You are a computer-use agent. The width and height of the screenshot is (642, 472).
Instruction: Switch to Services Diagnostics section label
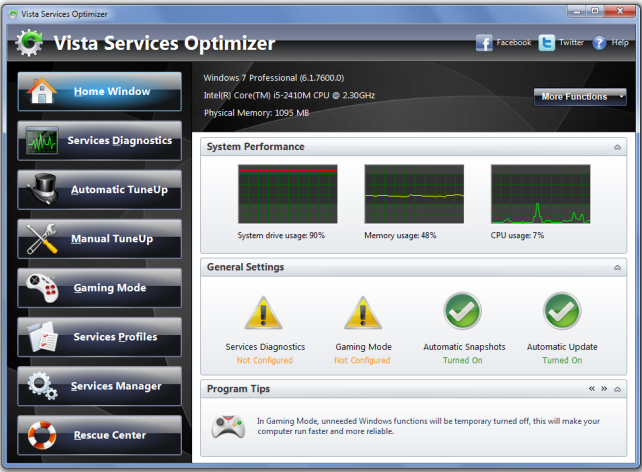click(120, 140)
